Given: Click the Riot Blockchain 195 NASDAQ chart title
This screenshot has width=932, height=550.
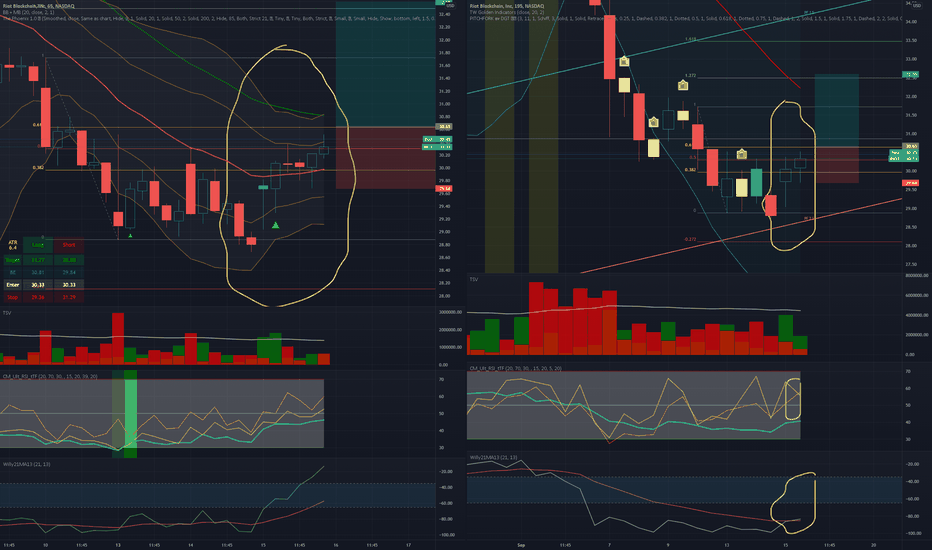Looking at the screenshot, I should [x=506, y=6].
